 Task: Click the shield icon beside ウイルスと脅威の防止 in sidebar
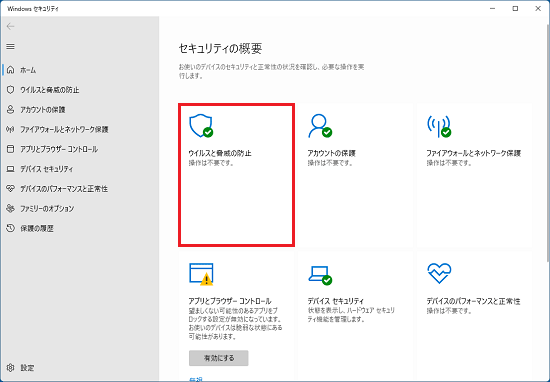point(11,90)
